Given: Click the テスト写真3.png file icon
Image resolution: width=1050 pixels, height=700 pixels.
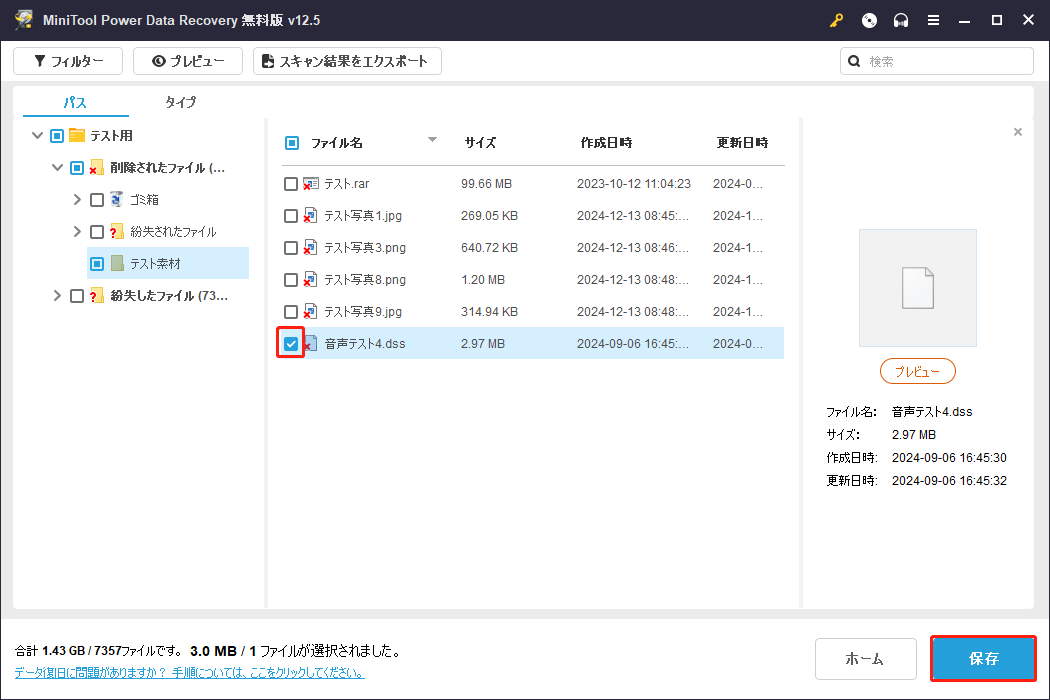Looking at the screenshot, I should click(310, 248).
